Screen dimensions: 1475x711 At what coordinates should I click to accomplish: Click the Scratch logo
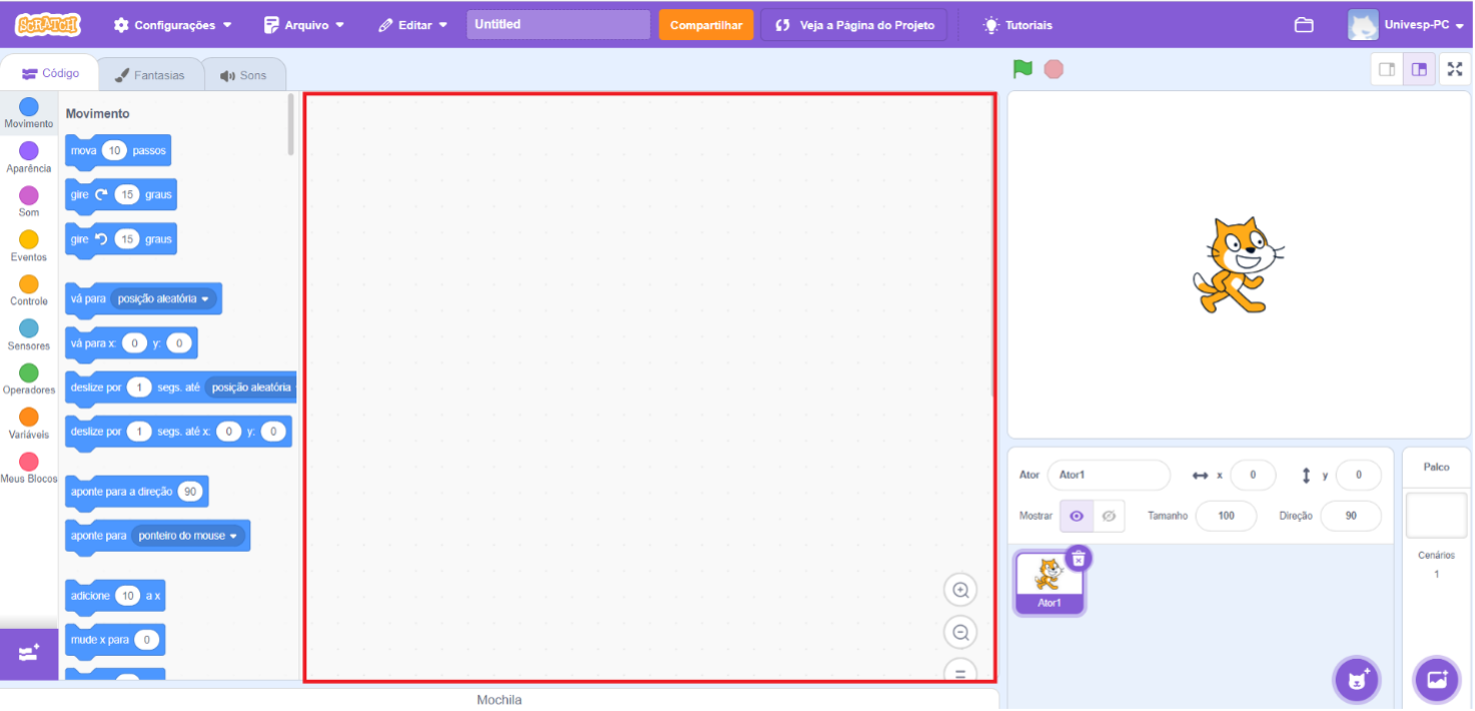click(48, 25)
